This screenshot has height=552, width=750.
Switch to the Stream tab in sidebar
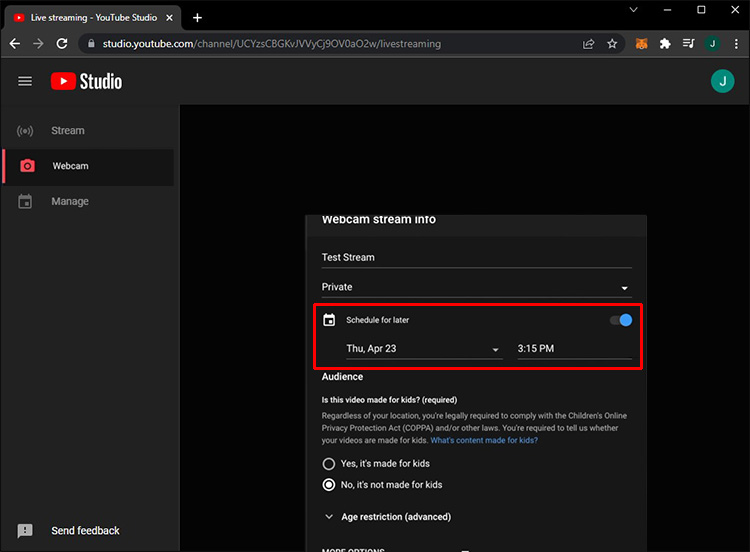coord(68,131)
